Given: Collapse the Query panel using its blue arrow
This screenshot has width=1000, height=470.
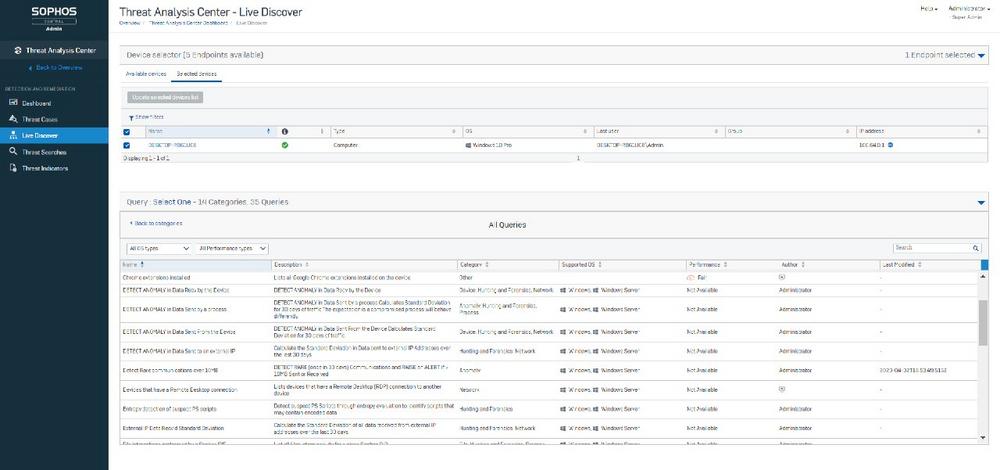Looking at the screenshot, I should pyautogui.click(x=982, y=203).
